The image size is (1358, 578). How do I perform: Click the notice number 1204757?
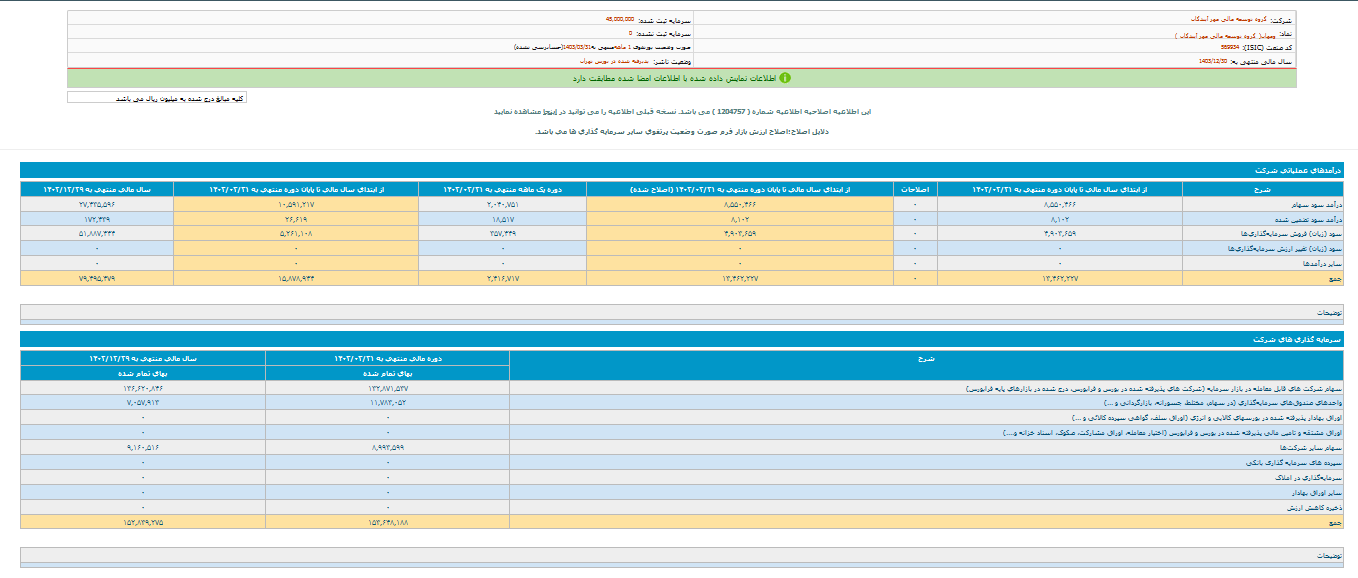tap(730, 113)
